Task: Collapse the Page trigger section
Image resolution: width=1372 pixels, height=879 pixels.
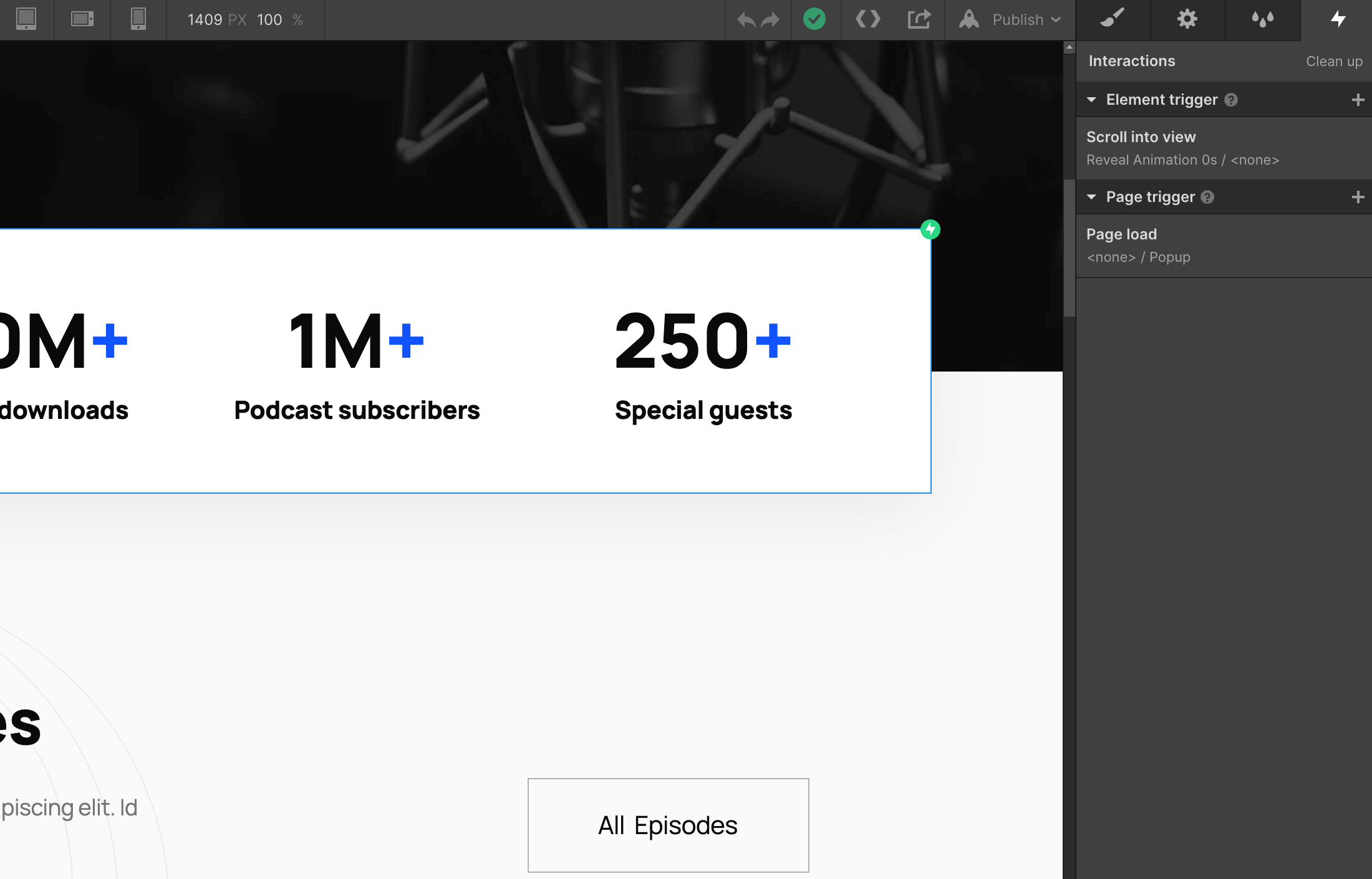Action: [1092, 196]
